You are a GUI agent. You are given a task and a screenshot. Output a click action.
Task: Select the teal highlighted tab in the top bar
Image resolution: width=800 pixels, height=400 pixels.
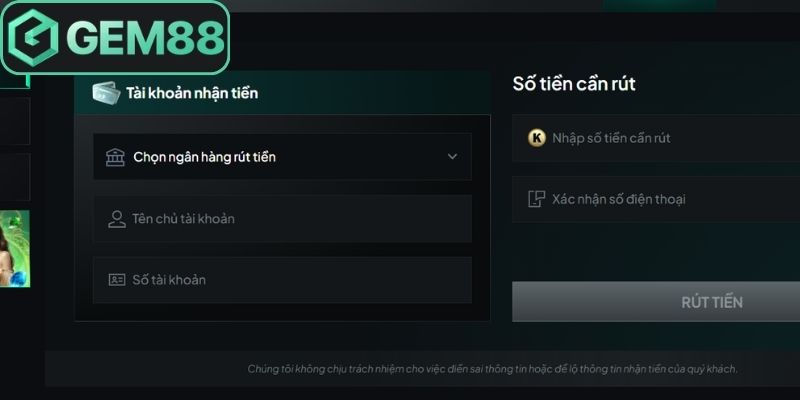coord(660,5)
